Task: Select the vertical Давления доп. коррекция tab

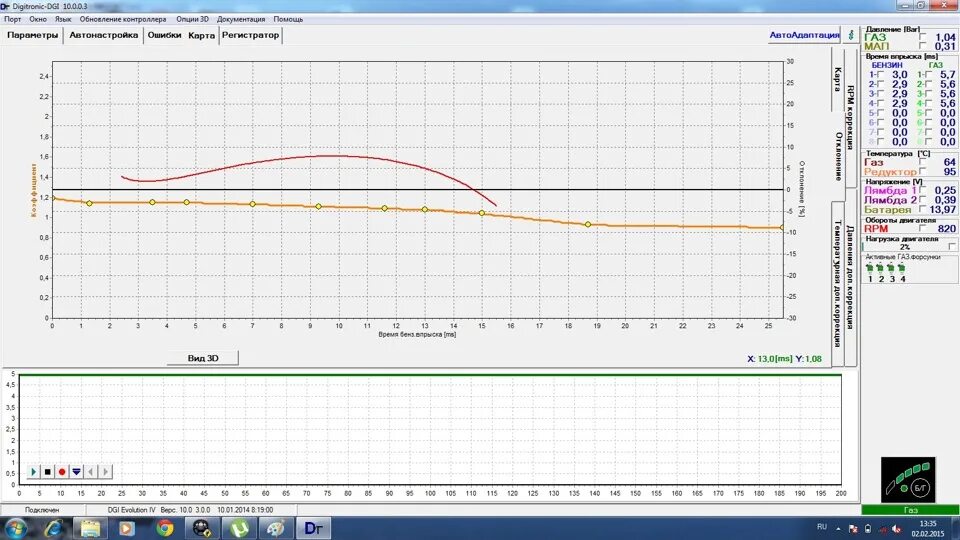Action: coord(850,277)
